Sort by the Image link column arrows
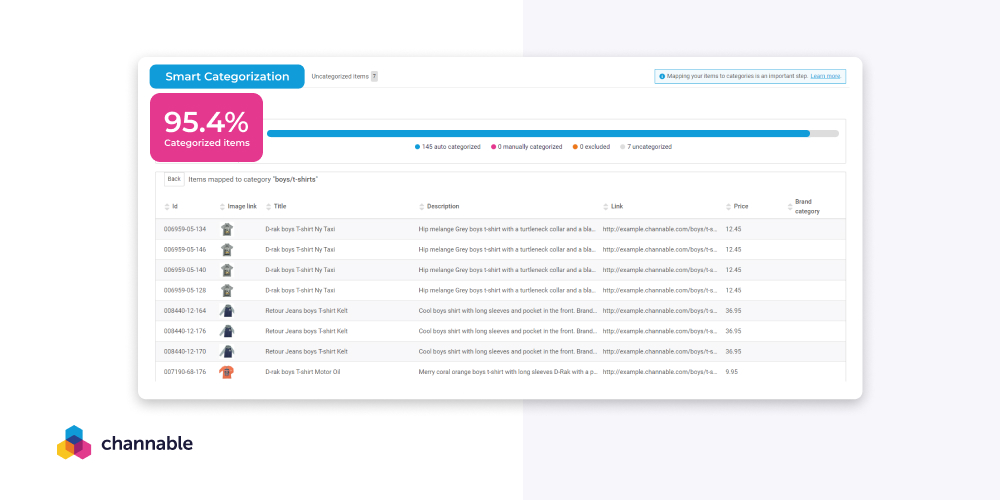 click(223, 207)
